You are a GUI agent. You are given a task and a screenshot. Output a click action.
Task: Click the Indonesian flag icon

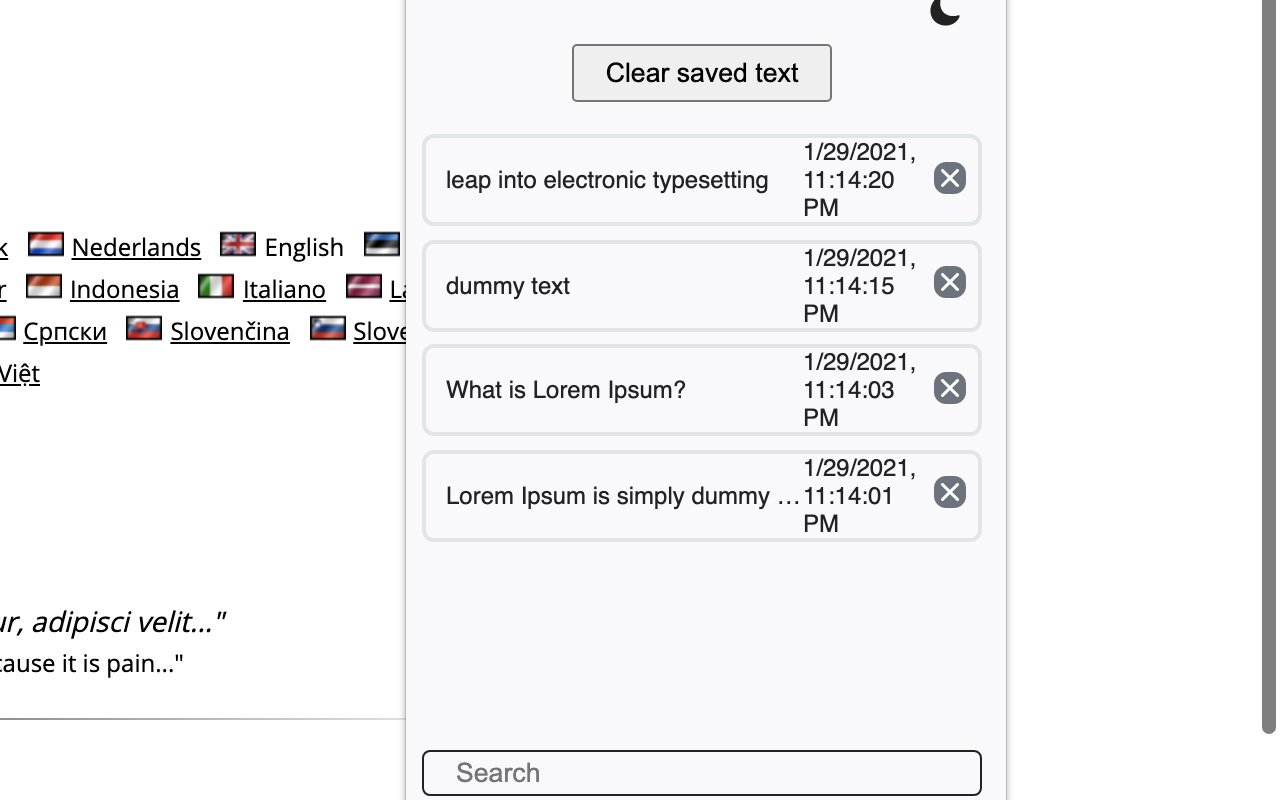pyautogui.click(x=44, y=286)
